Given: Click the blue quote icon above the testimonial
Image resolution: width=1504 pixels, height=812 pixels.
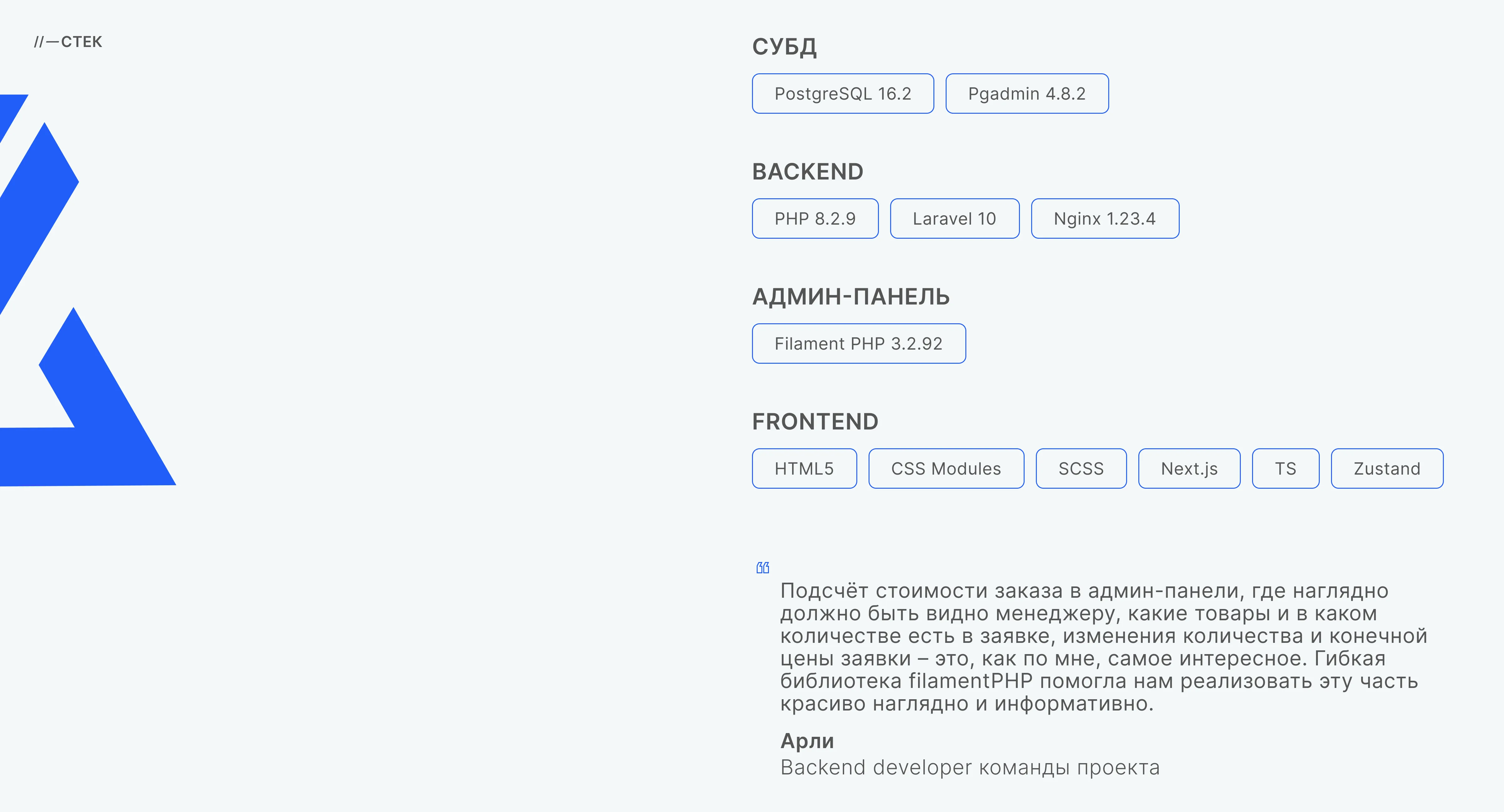Looking at the screenshot, I should (764, 567).
